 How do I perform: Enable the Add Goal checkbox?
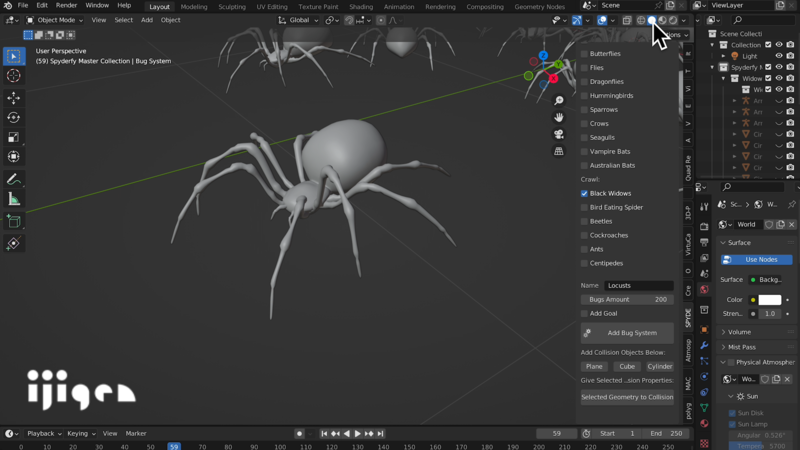tap(584, 314)
